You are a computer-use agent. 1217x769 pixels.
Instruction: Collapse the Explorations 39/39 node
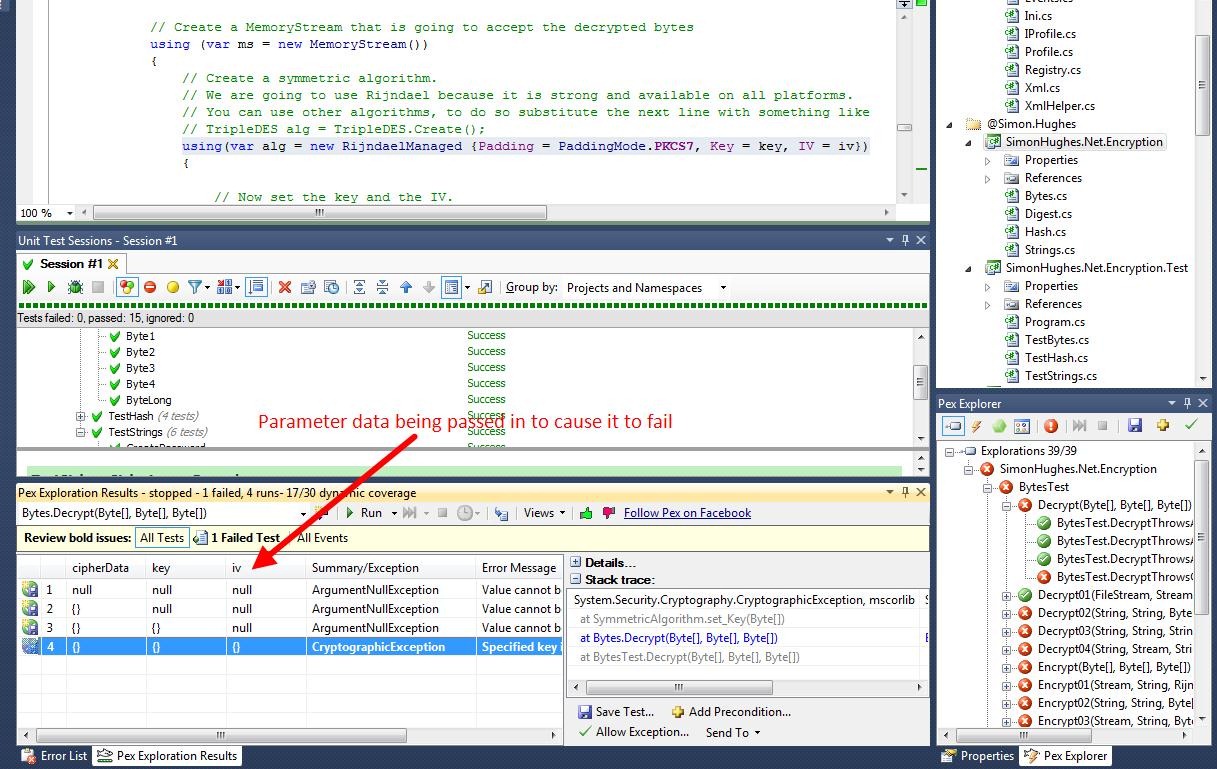[951, 451]
